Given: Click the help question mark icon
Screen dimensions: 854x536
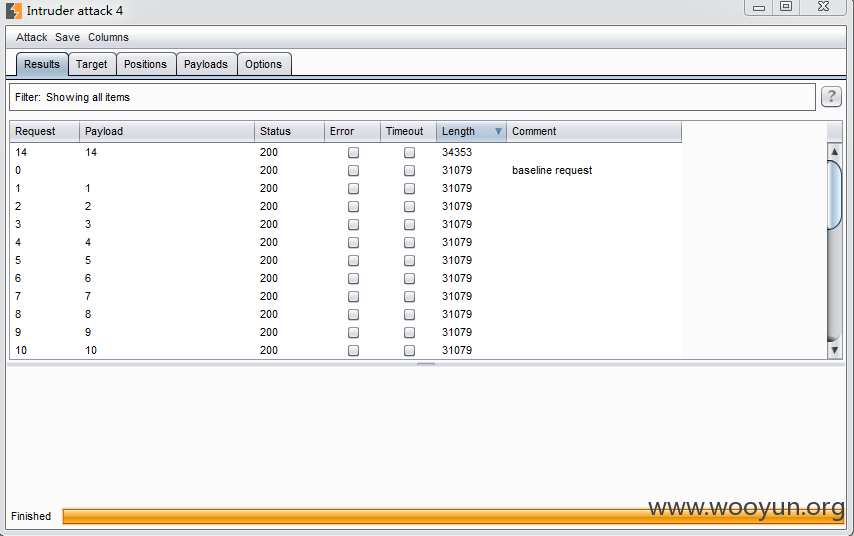Looking at the screenshot, I should (x=831, y=97).
